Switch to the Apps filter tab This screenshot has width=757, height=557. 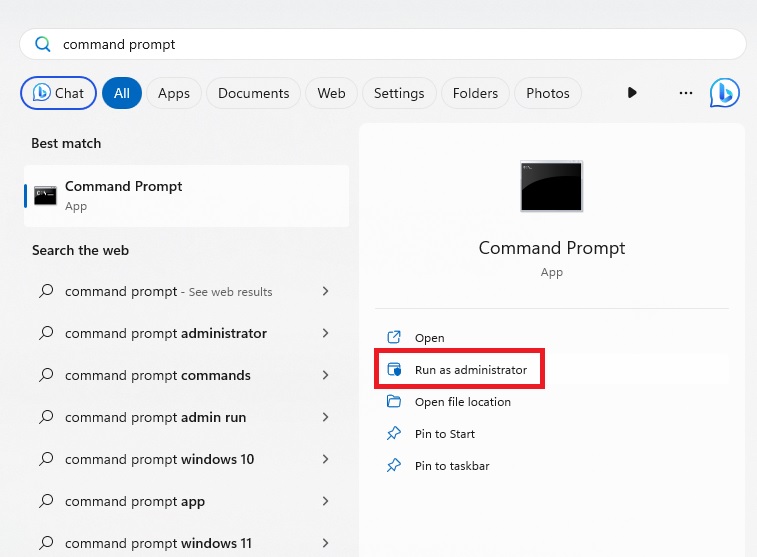(x=174, y=93)
